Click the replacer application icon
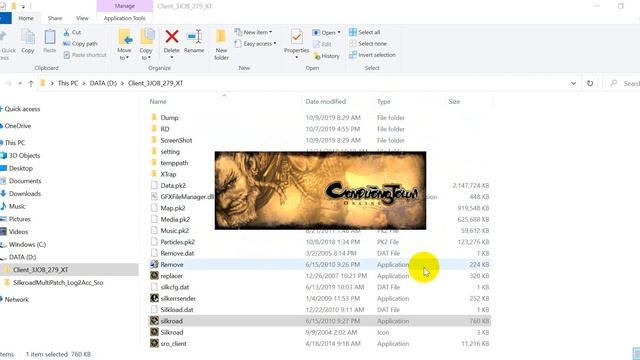Screen dimensions: 640x360 (x=154, y=276)
